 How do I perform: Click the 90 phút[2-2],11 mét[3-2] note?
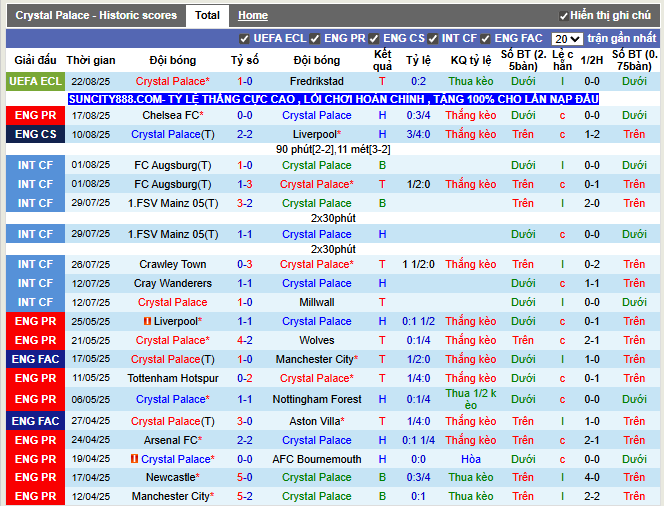[x=333, y=149]
